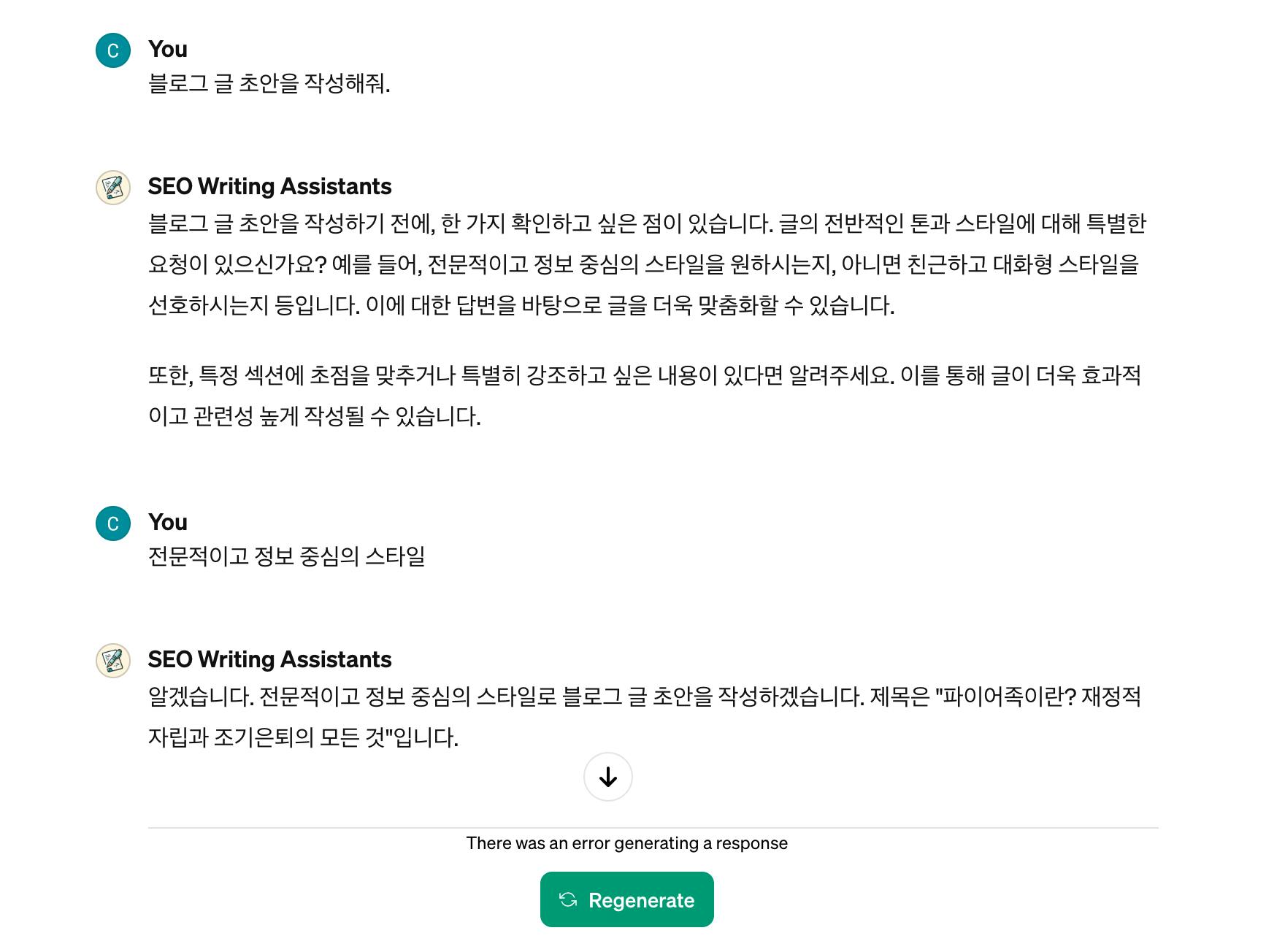Click the line starting "요청이 있으신가요?"
Screen dimensions: 1285x952
coord(642,264)
